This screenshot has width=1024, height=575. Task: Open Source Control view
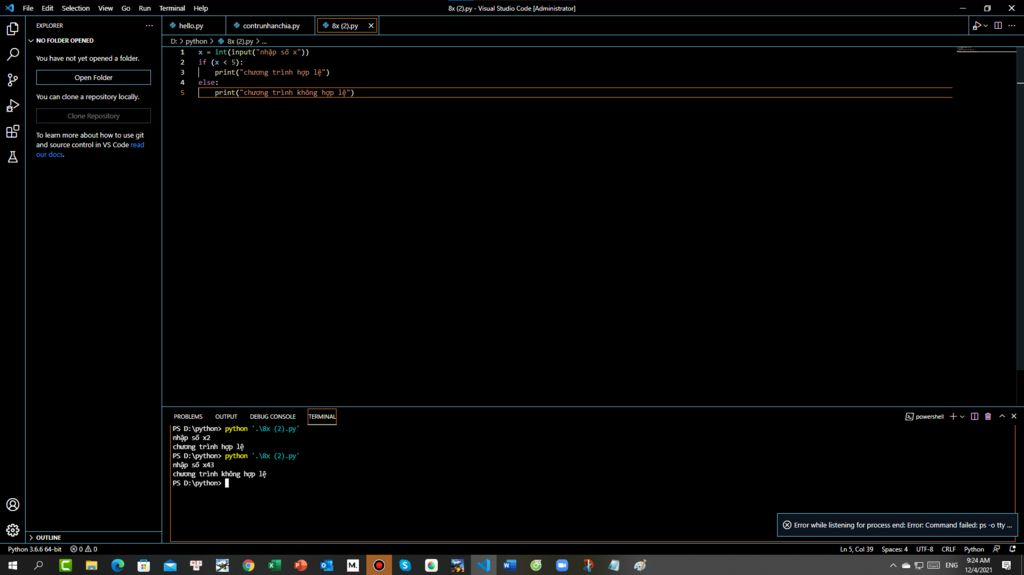tap(12, 80)
